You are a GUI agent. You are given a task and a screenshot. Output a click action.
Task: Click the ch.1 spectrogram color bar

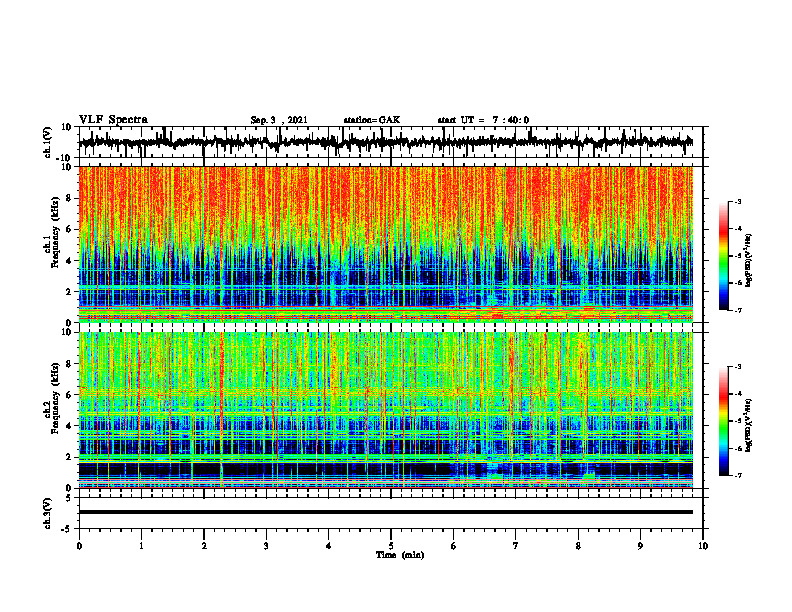[723, 256]
